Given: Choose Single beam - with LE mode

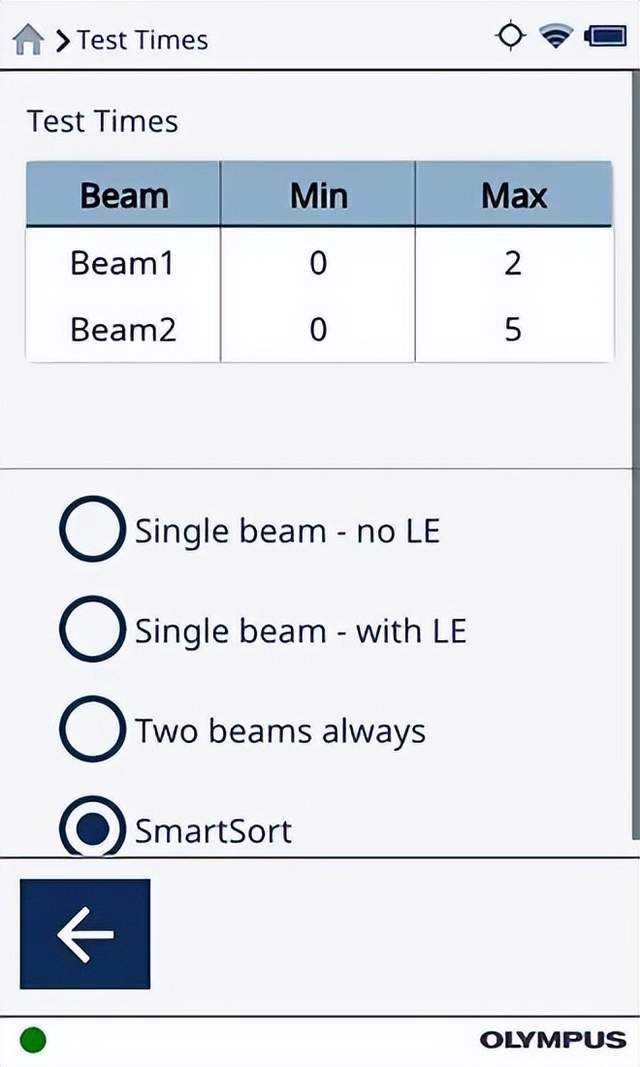Looking at the screenshot, I should point(92,630).
